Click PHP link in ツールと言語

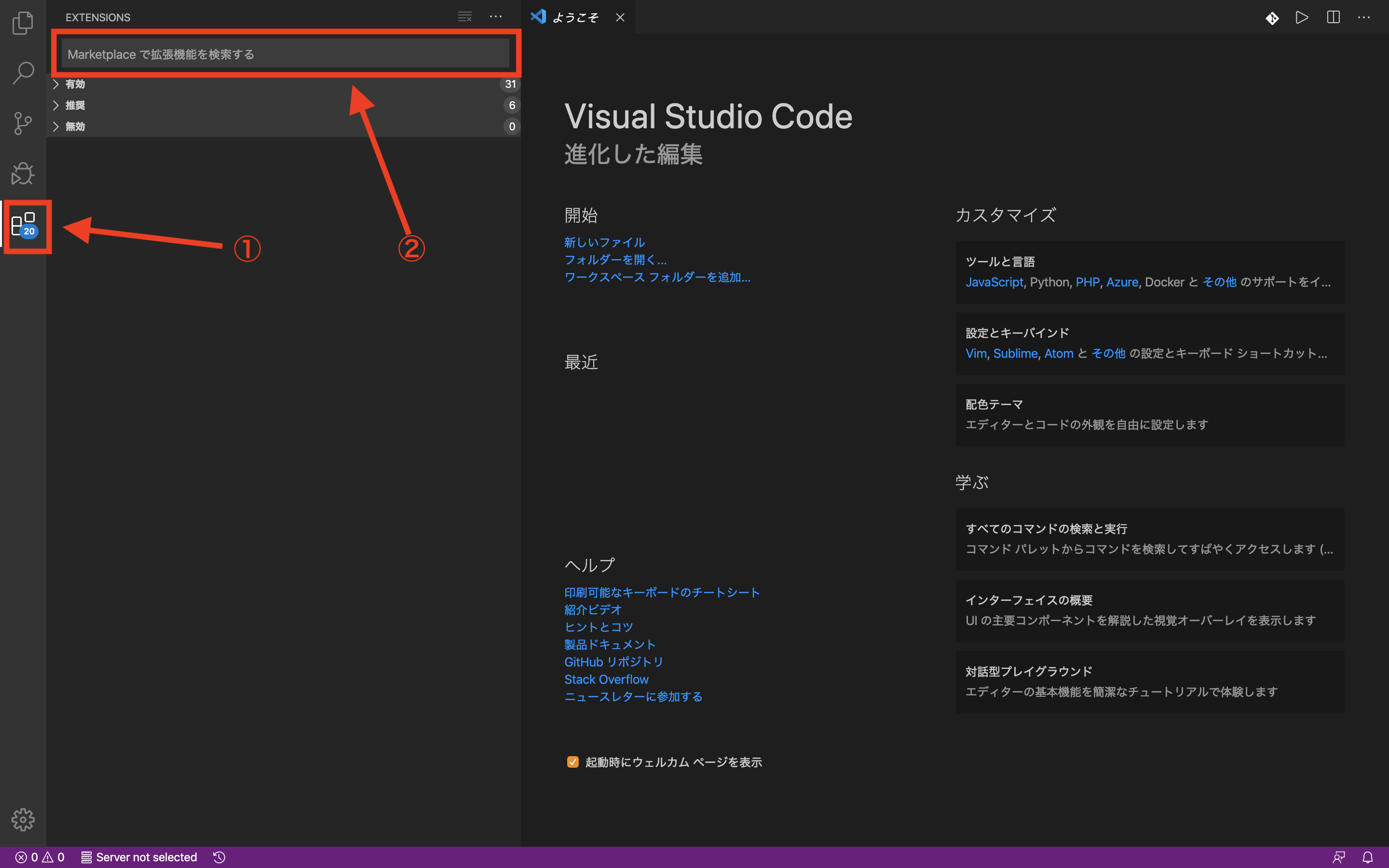(x=1087, y=282)
